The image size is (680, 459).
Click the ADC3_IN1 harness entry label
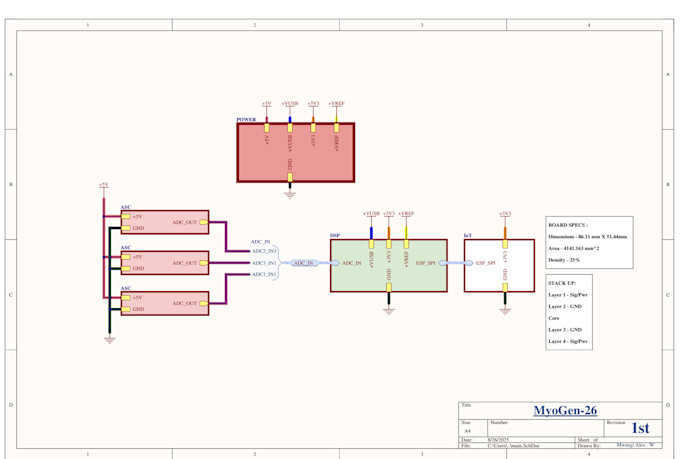264,263
